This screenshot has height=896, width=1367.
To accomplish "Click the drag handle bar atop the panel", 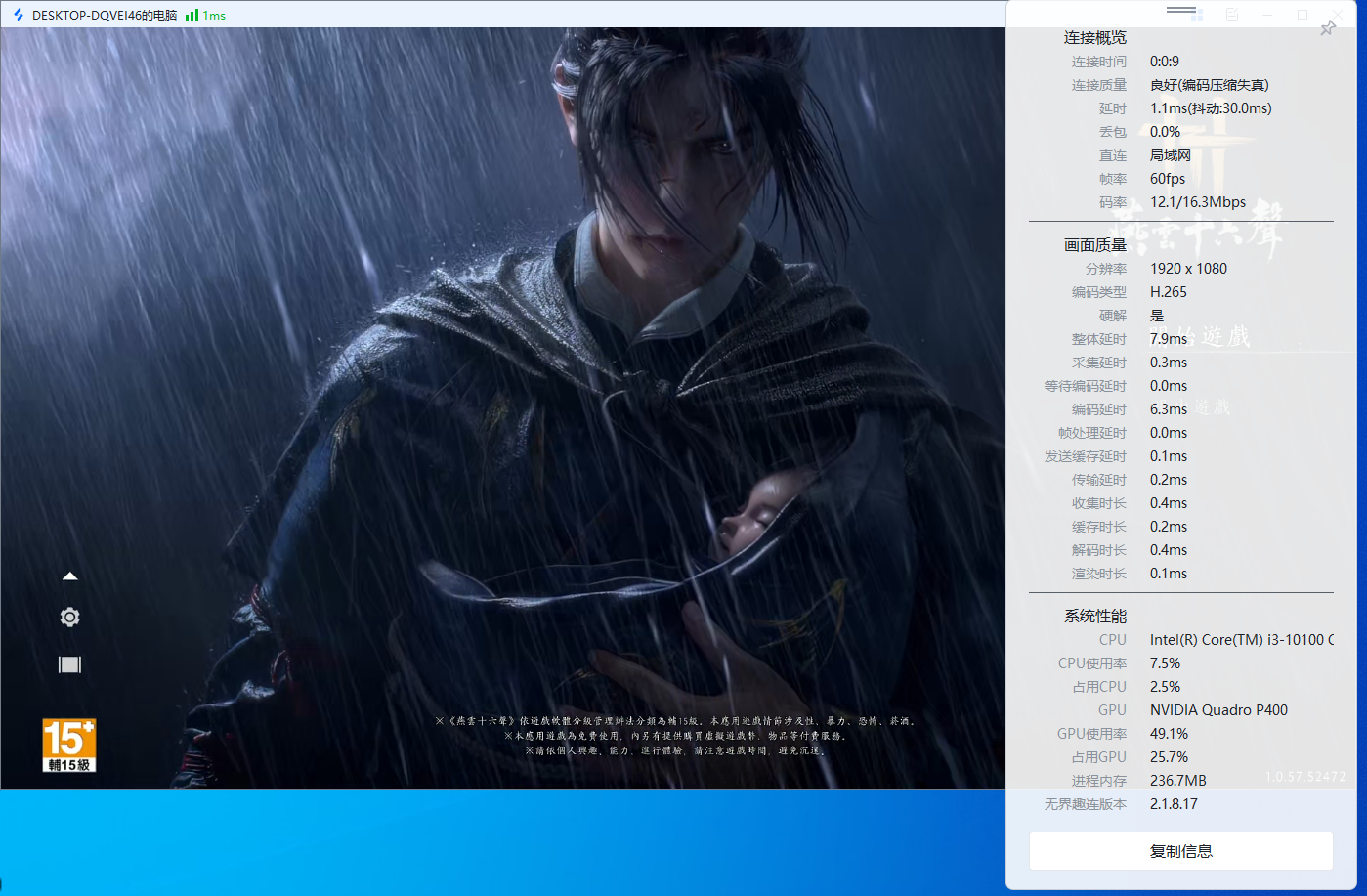I will [x=1180, y=10].
